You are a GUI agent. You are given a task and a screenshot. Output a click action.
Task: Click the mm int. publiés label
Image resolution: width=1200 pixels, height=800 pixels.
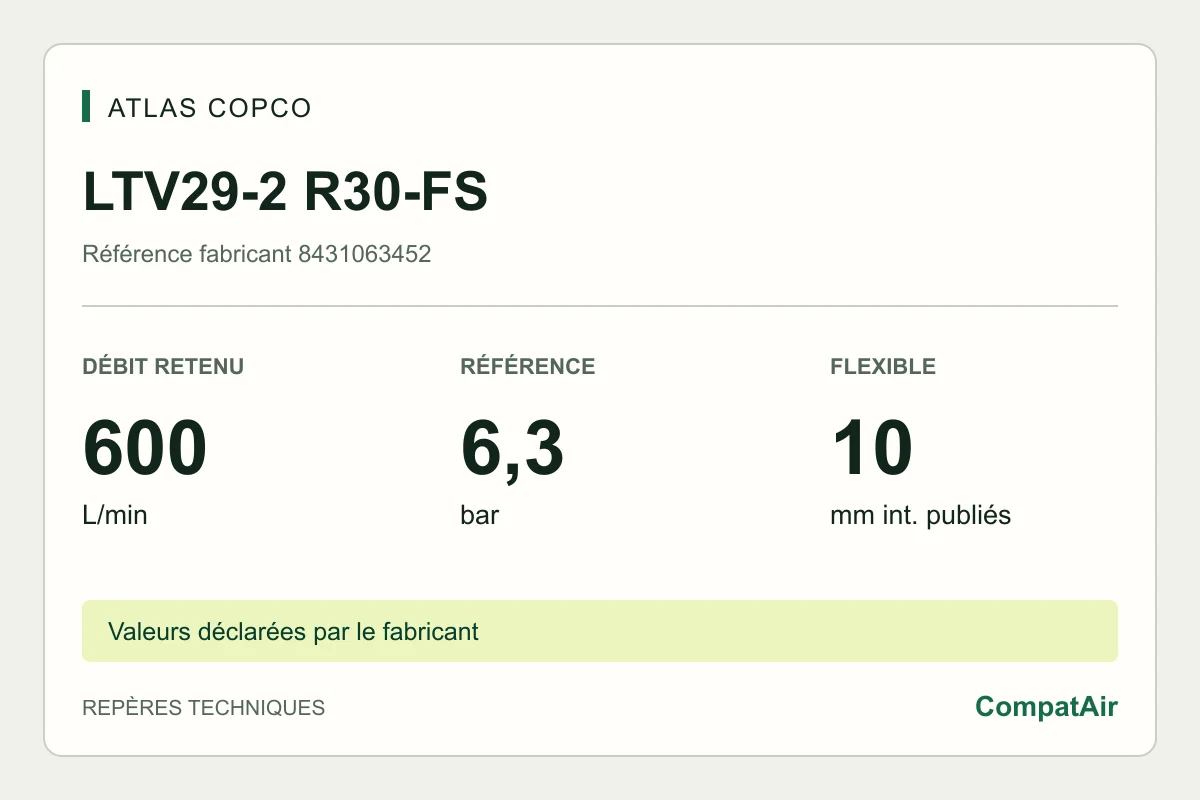click(920, 516)
